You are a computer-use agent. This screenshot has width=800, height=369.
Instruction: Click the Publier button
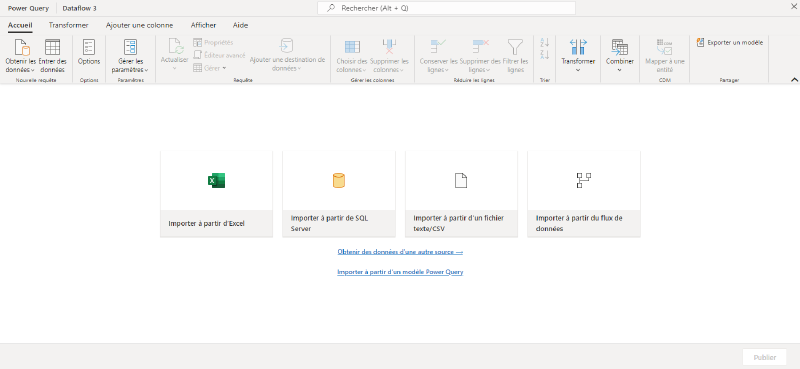click(x=764, y=357)
